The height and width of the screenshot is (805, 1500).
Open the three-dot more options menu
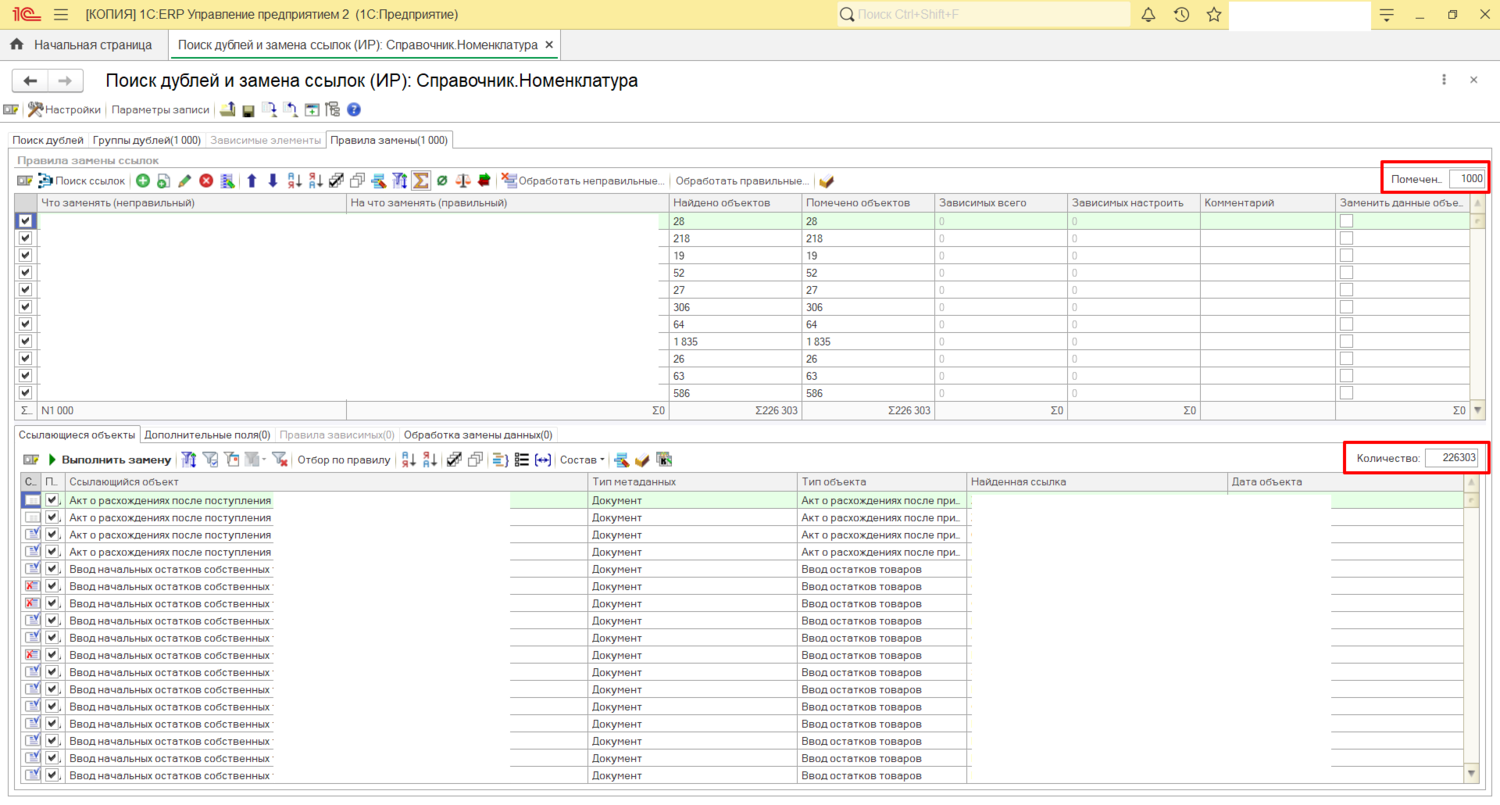click(1444, 80)
